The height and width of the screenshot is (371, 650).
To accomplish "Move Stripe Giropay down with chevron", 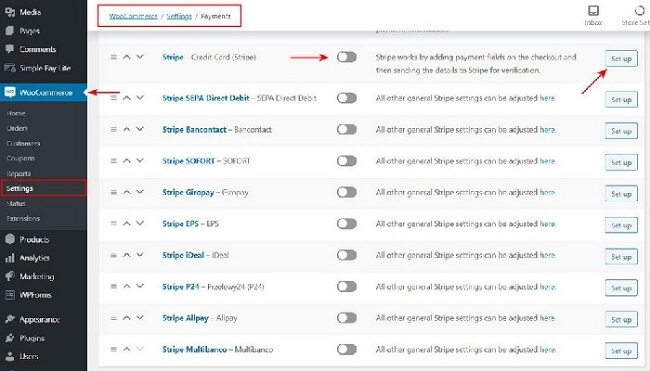I will pos(140,192).
